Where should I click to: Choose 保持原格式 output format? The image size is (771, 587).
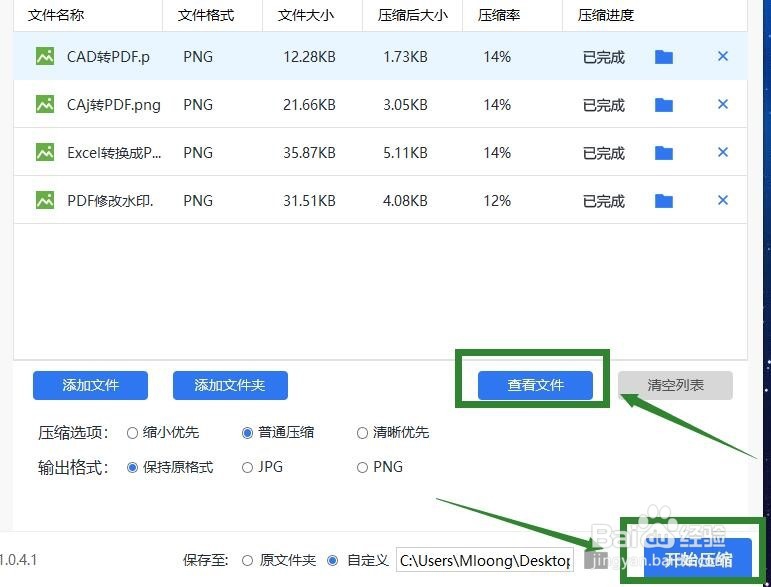pyautogui.click(x=132, y=468)
